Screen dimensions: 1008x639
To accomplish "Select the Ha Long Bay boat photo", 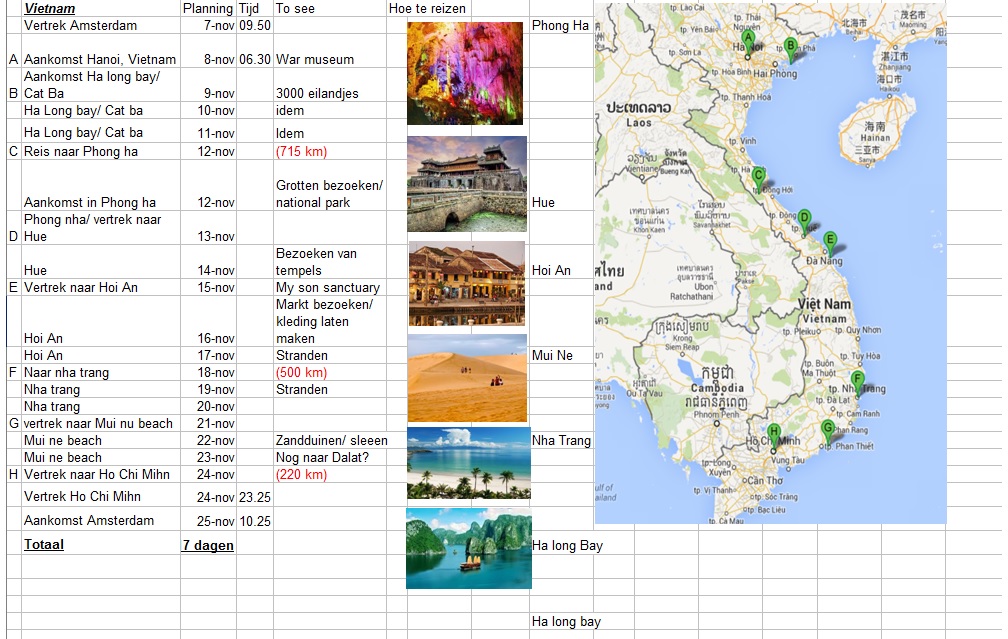I will (x=469, y=548).
